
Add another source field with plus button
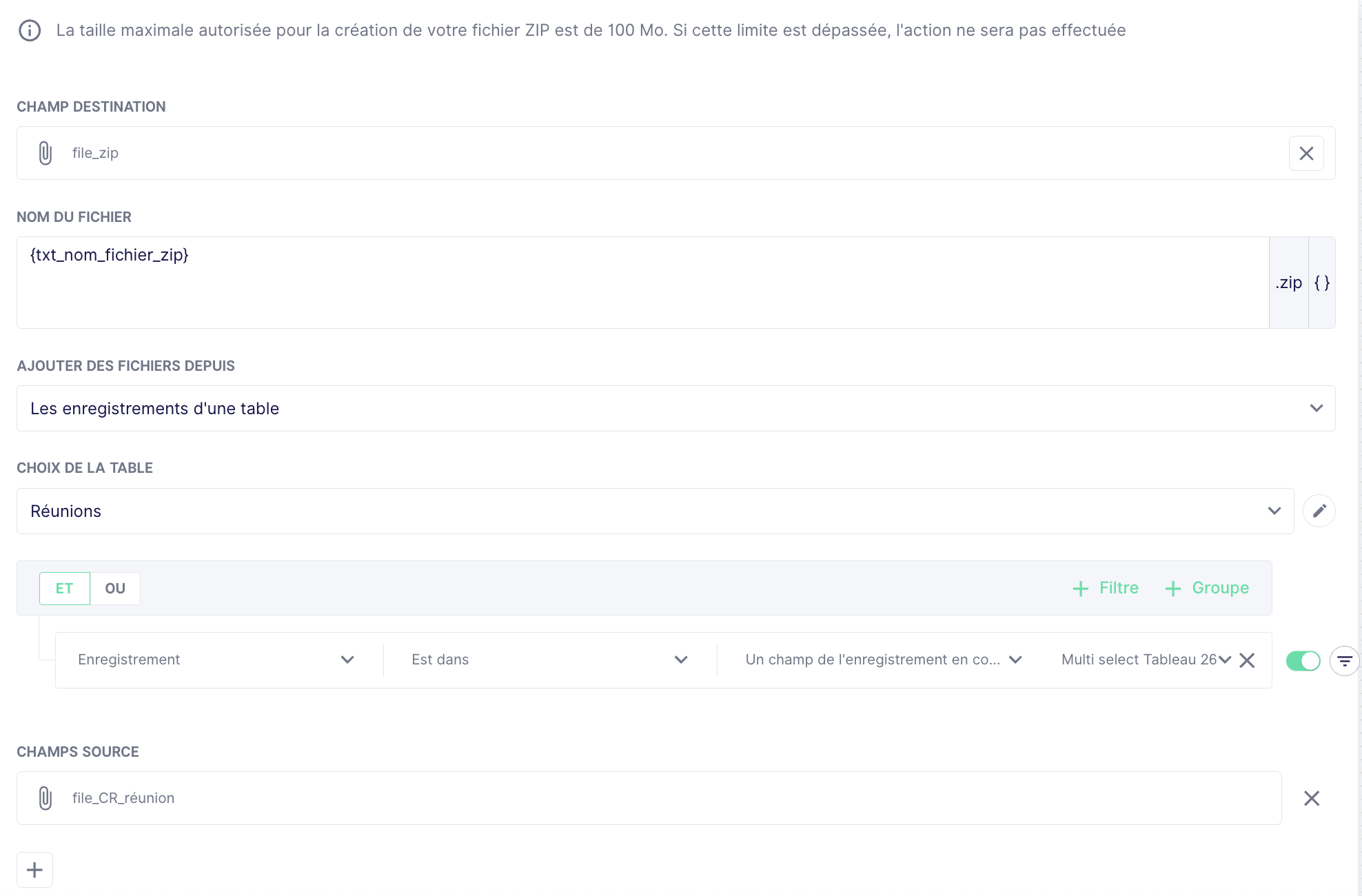point(34,870)
